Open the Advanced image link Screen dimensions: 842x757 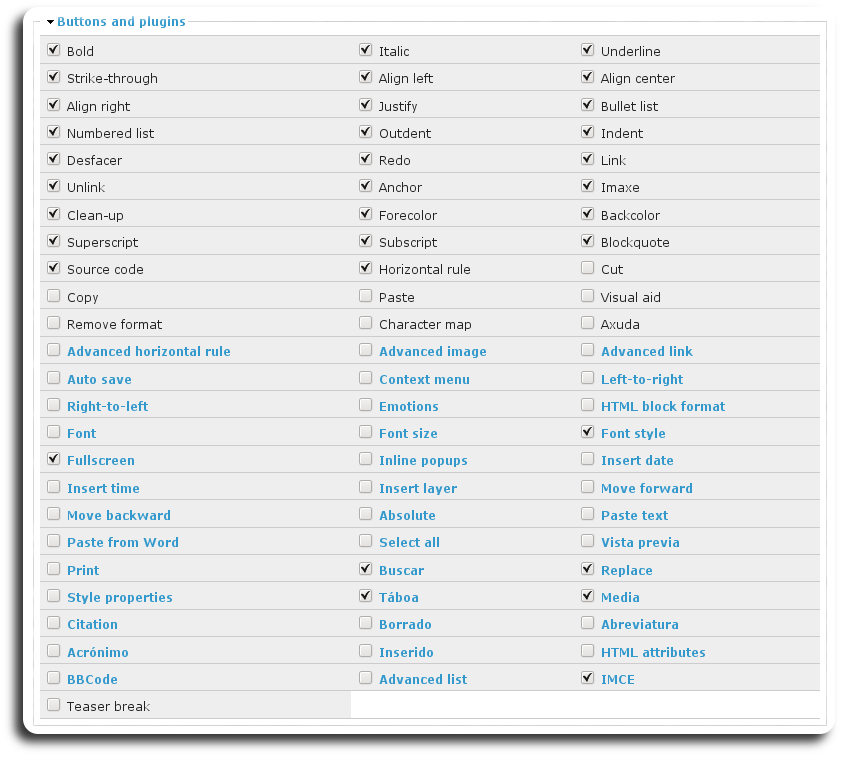432,351
